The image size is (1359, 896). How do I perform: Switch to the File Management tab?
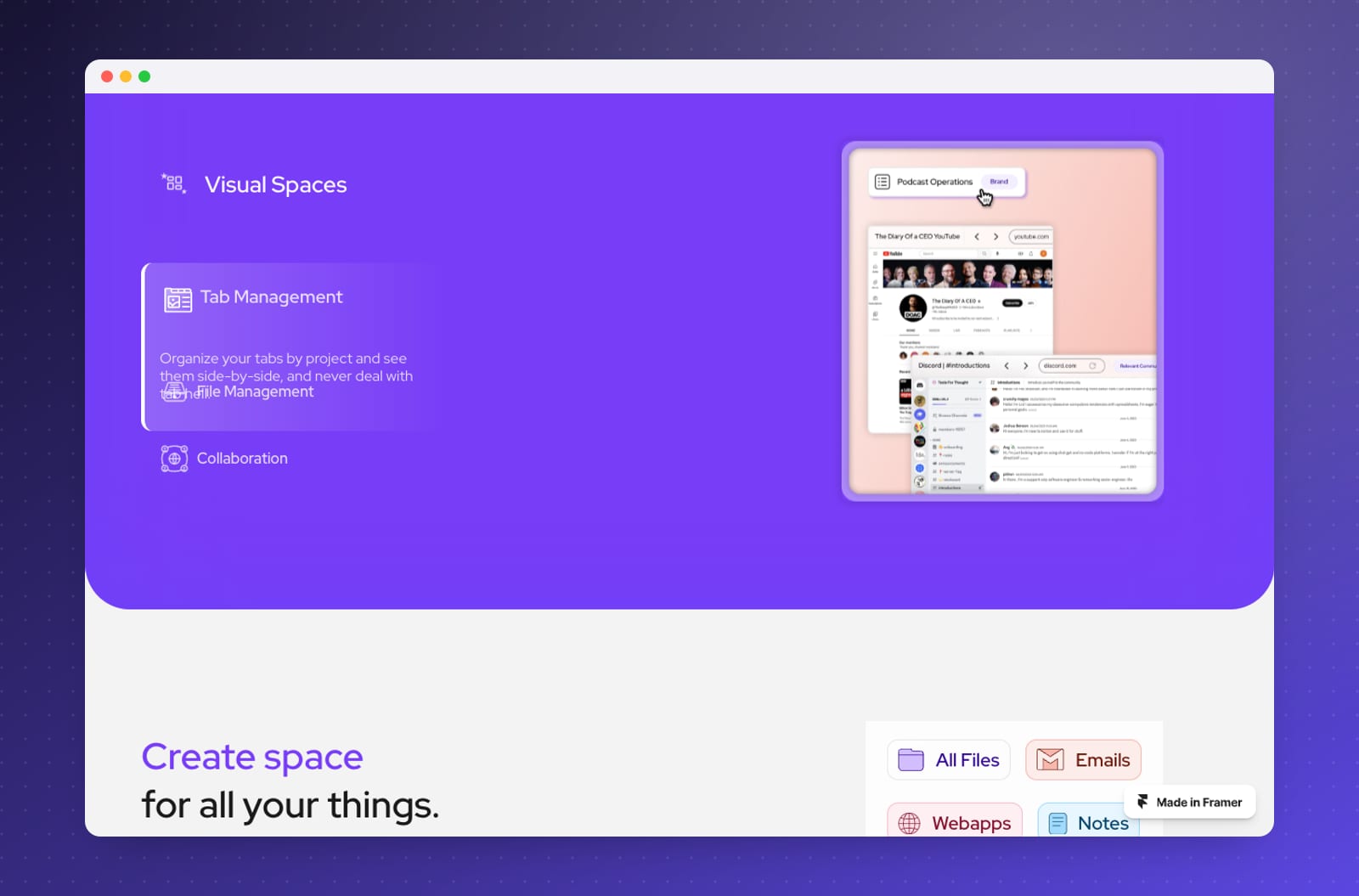click(x=238, y=392)
